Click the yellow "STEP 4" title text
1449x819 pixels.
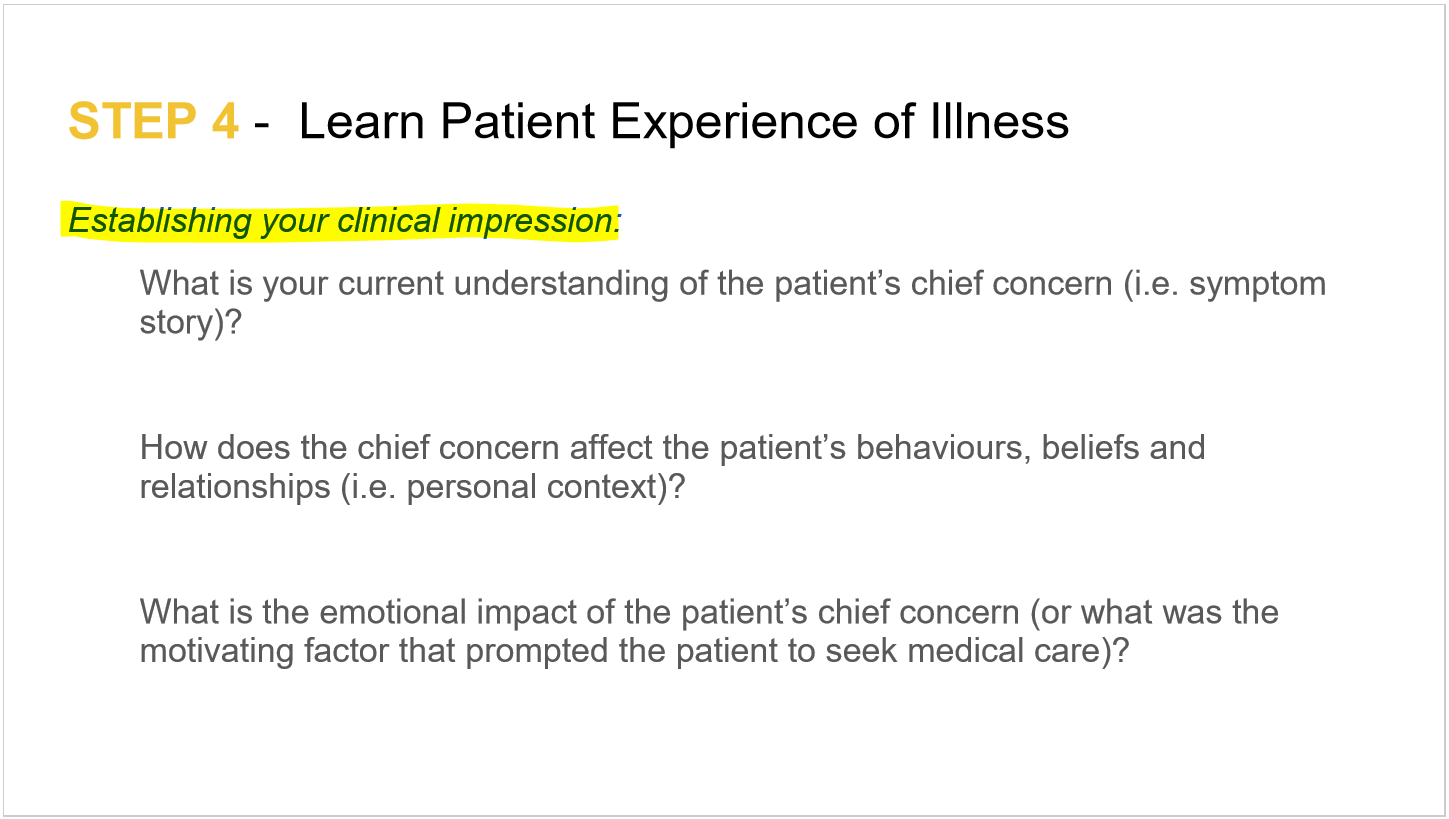click(153, 122)
